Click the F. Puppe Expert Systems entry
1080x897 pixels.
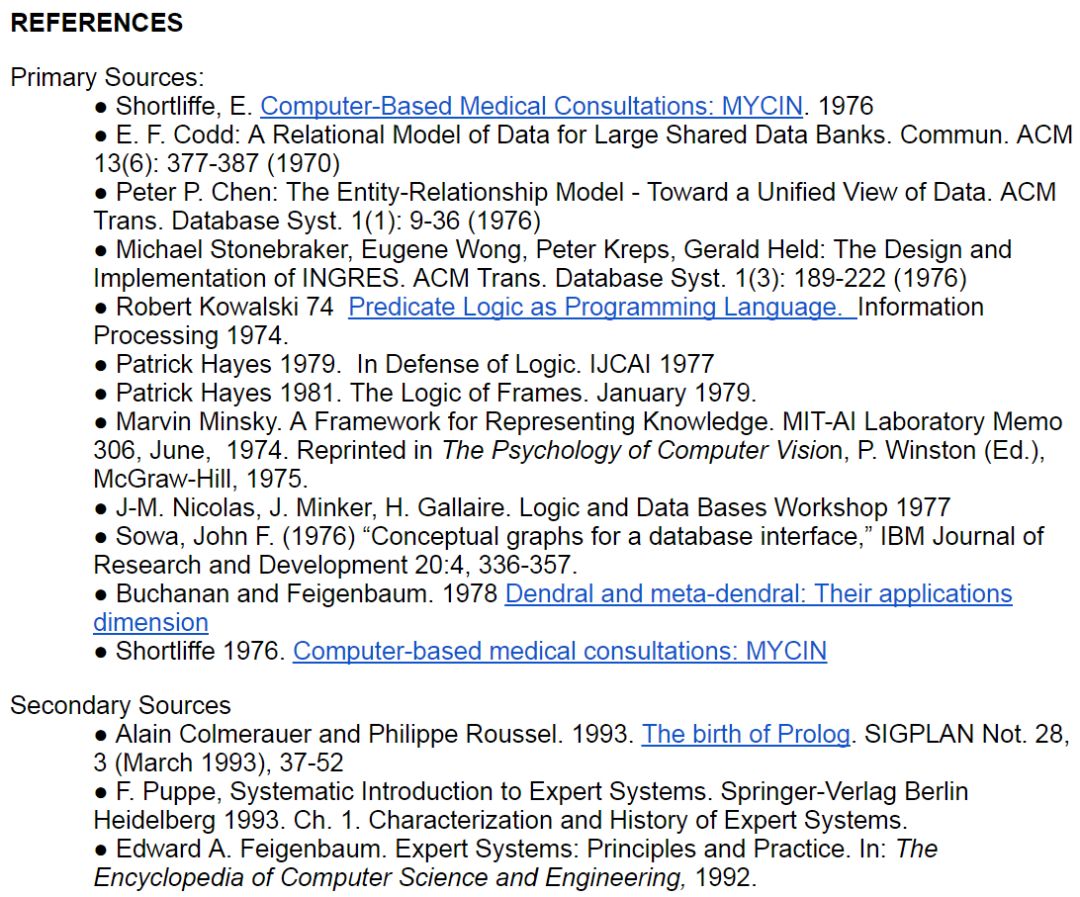[530, 806]
